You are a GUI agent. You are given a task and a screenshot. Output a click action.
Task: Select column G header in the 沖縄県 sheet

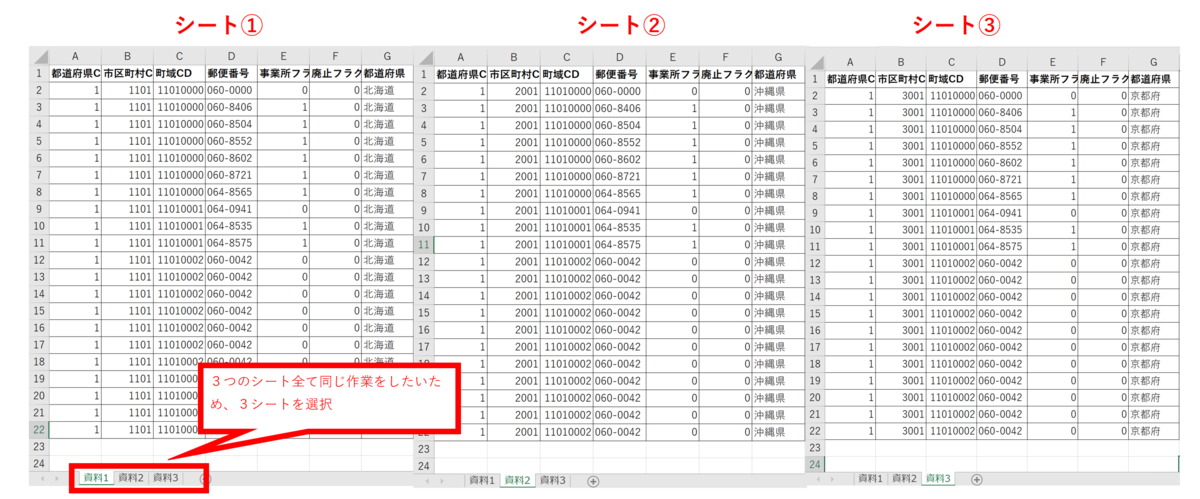[777, 56]
